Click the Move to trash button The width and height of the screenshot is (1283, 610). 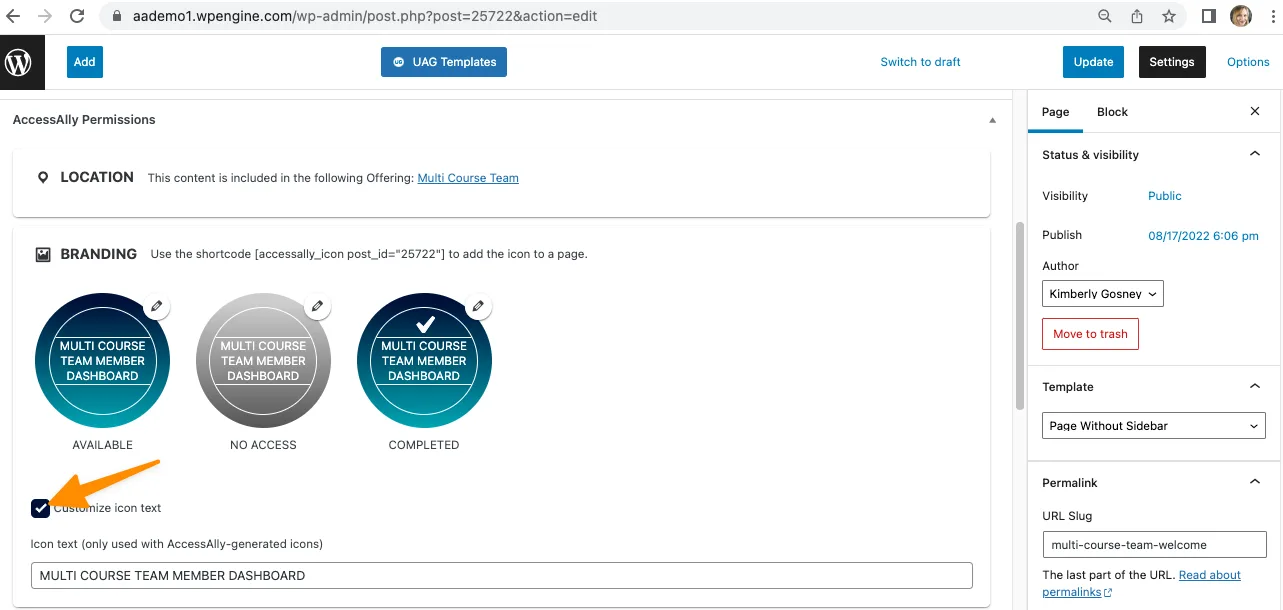pyautogui.click(x=1090, y=334)
